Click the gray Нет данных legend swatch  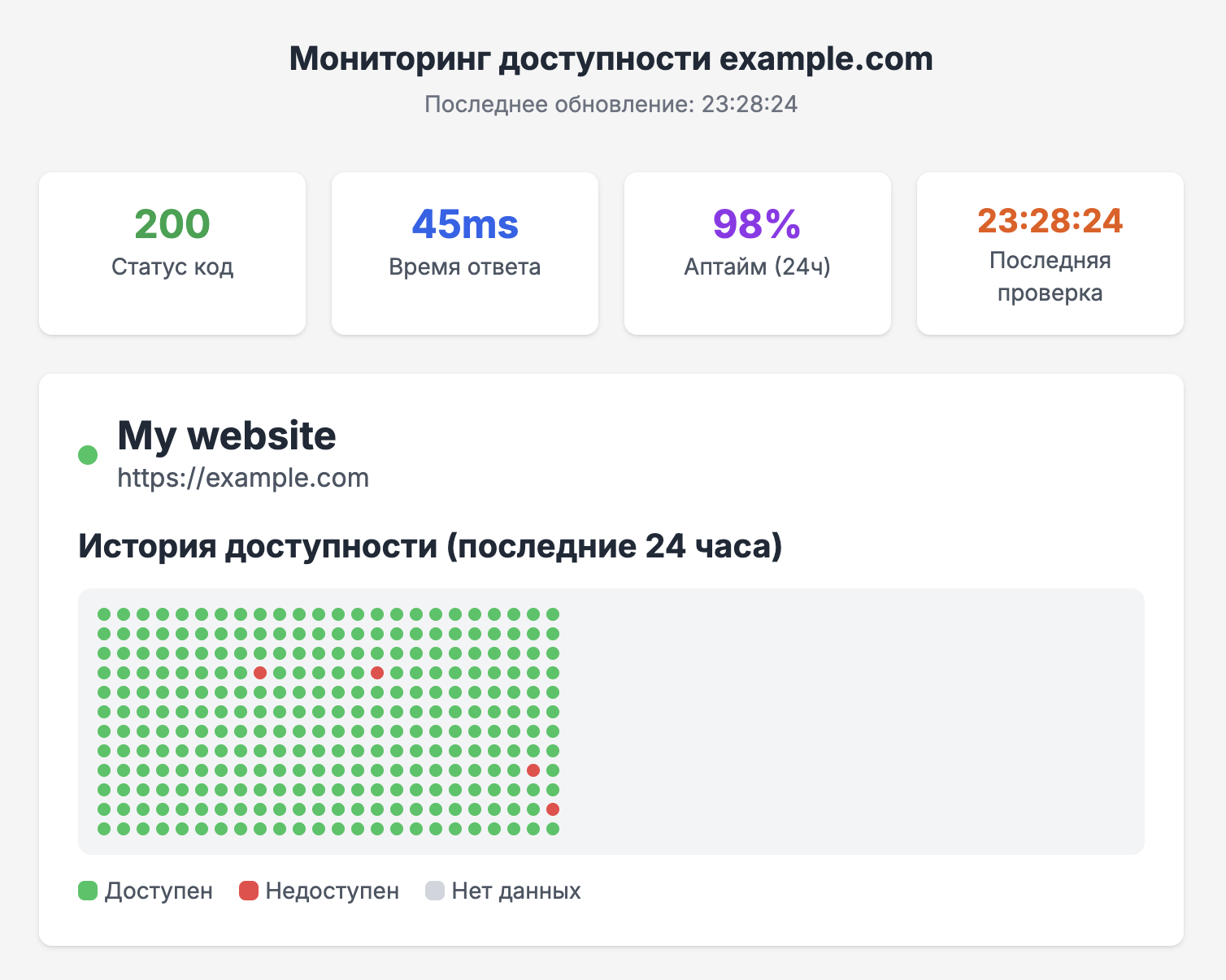435,891
